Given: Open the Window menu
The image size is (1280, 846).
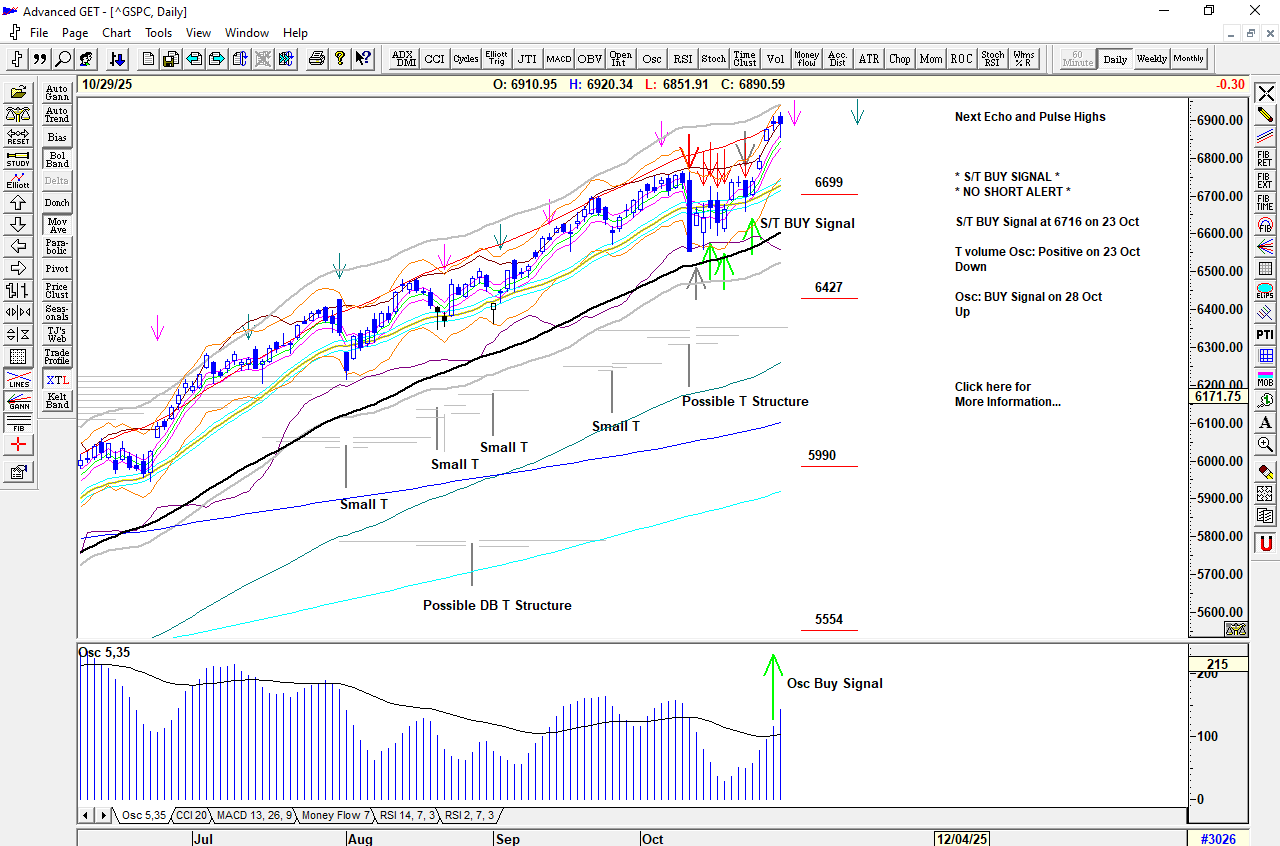Looking at the screenshot, I should [x=246, y=32].
